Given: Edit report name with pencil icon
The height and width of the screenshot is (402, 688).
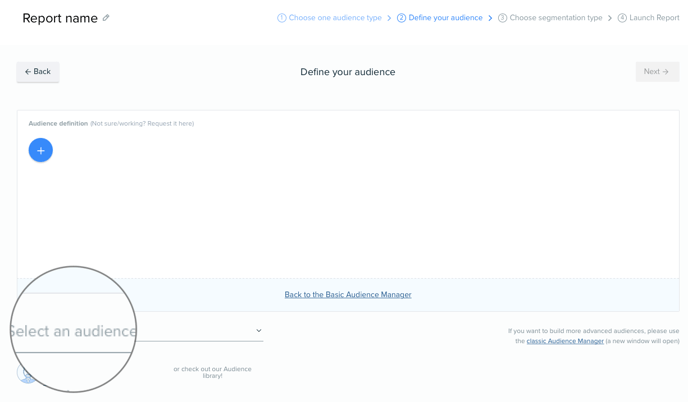Looking at the screenshot, I should (x=106, y=18).
